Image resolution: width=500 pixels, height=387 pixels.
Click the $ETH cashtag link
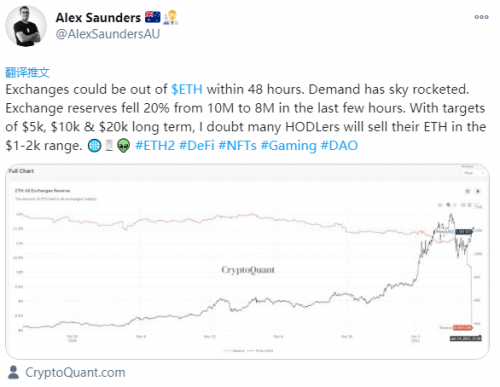pos(187,89)
